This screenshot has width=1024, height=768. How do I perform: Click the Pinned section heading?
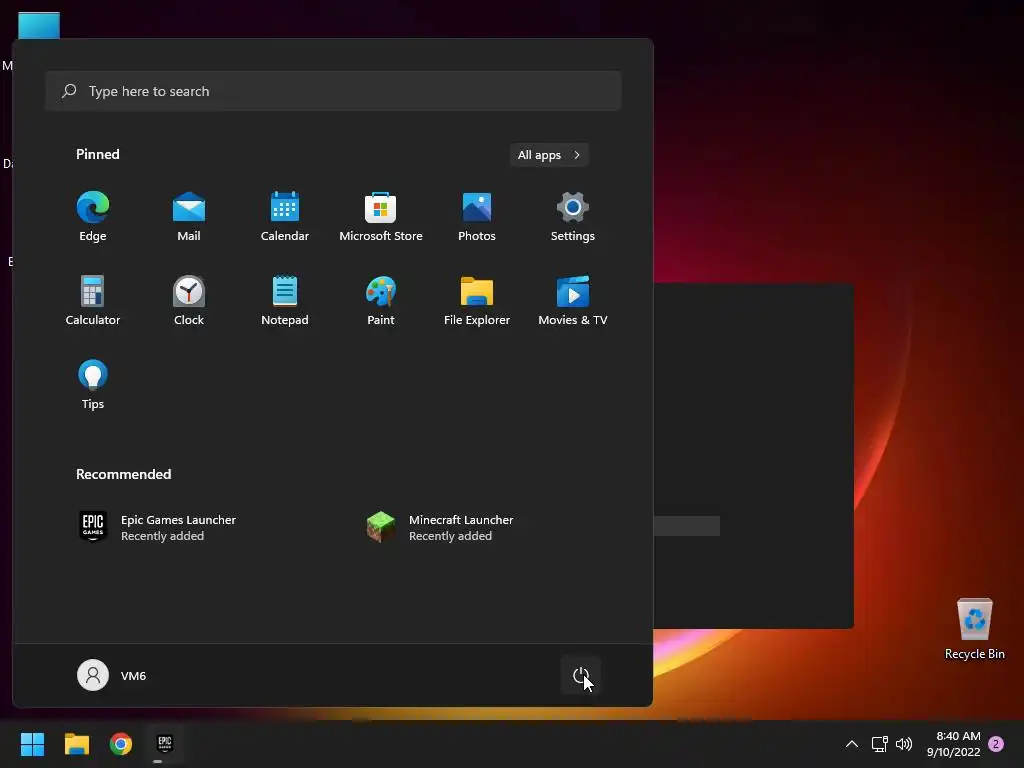(97, 154)
